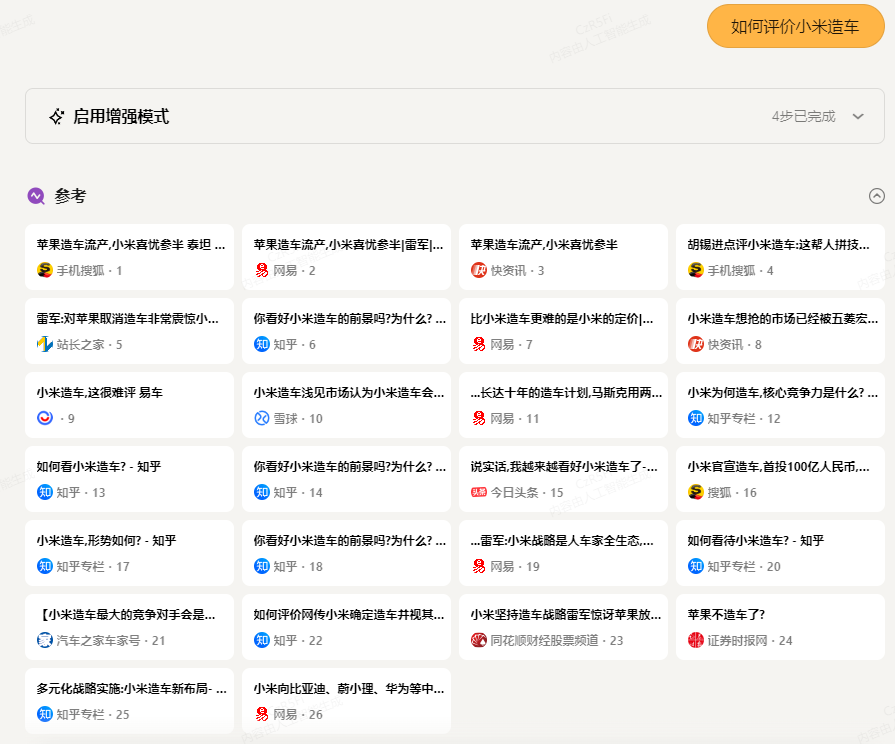The height and width of the screenshot is (744, 895).
Task: Click the 知乎专栏 icon on reference 25
Action: pos(45,714)
